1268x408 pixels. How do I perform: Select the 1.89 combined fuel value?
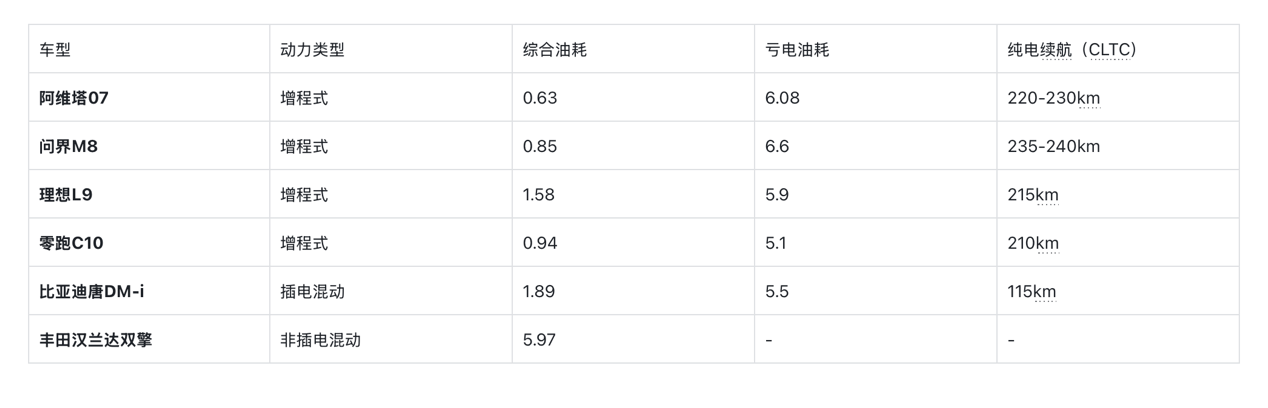point(540,292)
